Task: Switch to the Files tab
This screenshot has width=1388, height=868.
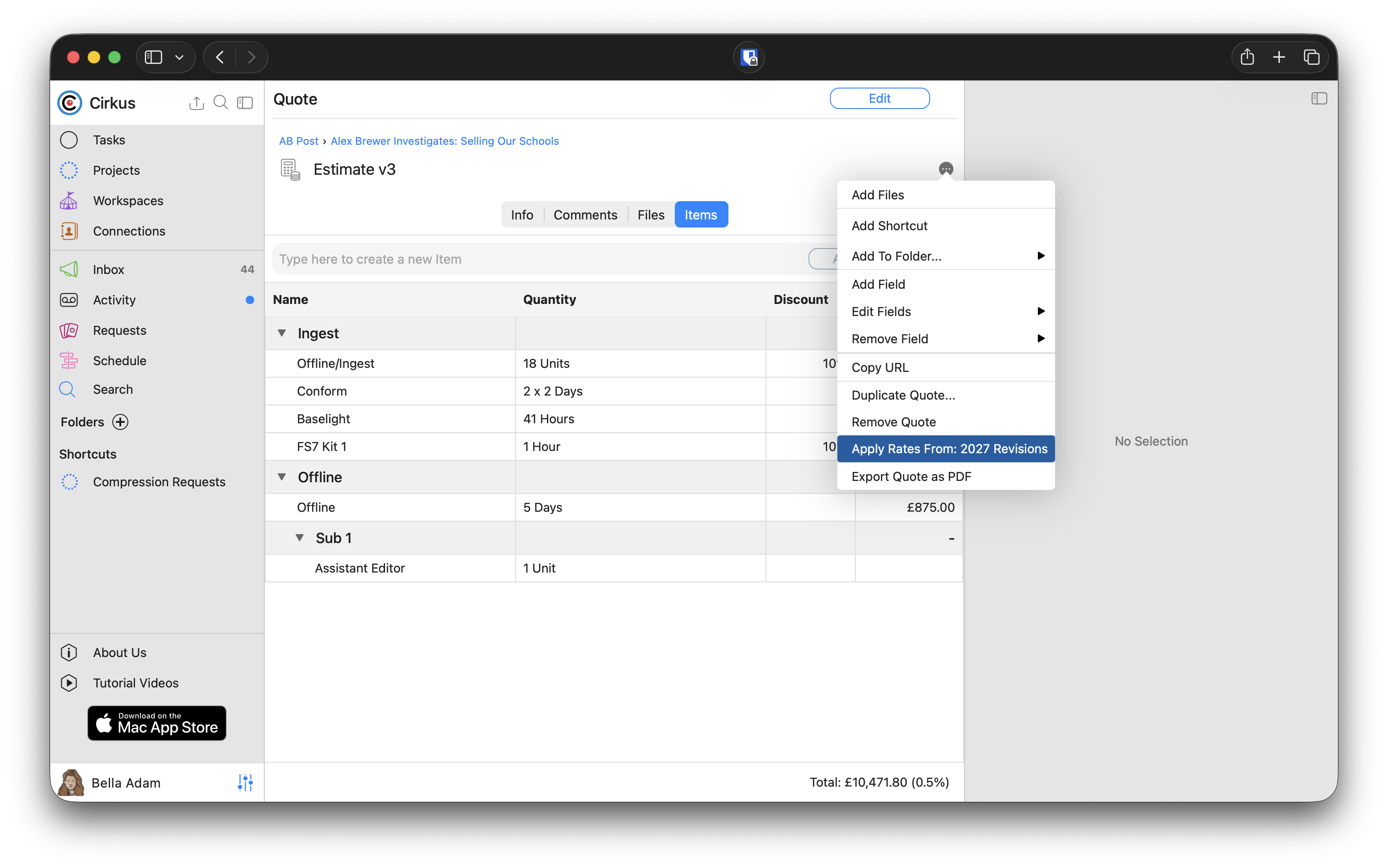Action: [651, 215]
